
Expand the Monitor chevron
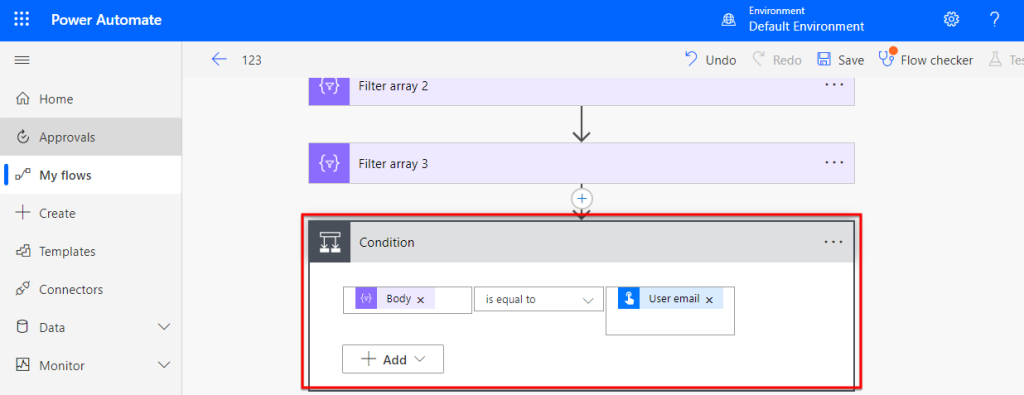point(165,366)
